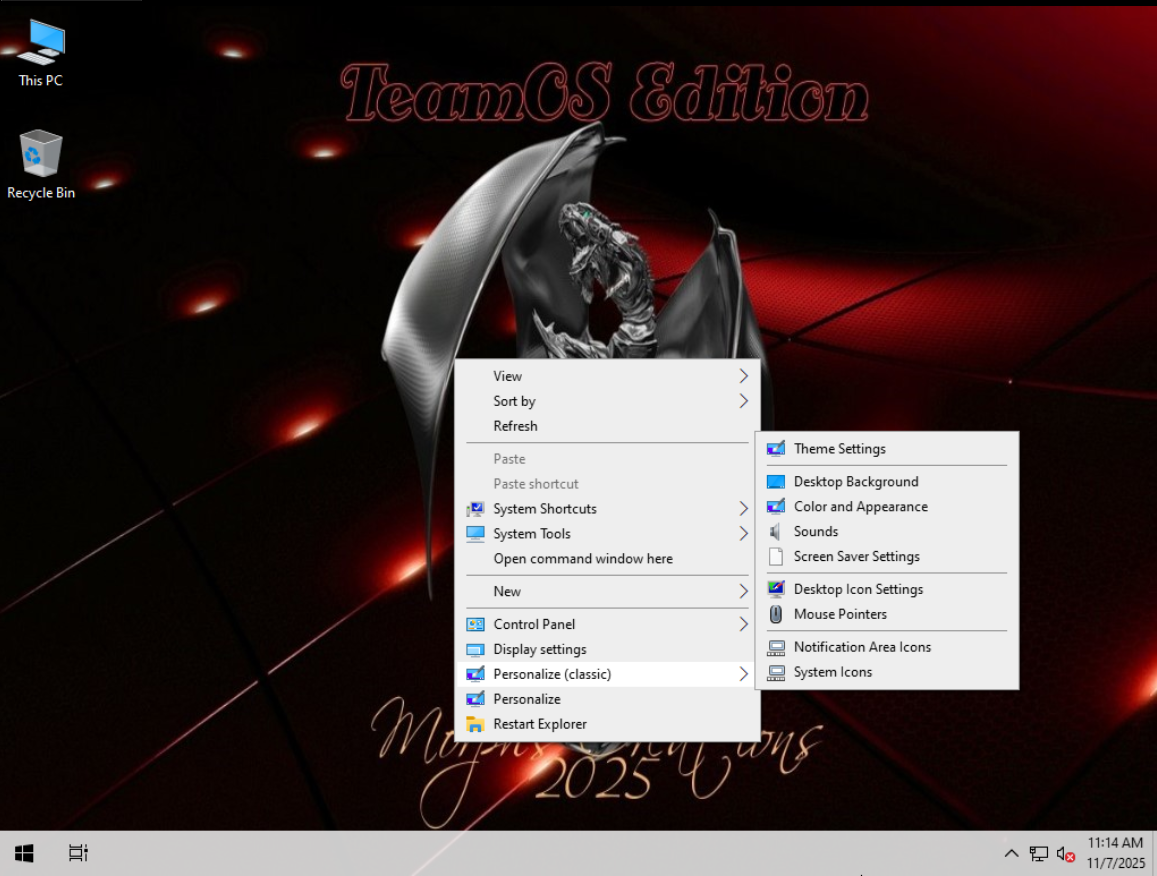The height and width of the screenshot is (876, 1157).
Task: Expand the View submenu arrow
Action: 743,376
